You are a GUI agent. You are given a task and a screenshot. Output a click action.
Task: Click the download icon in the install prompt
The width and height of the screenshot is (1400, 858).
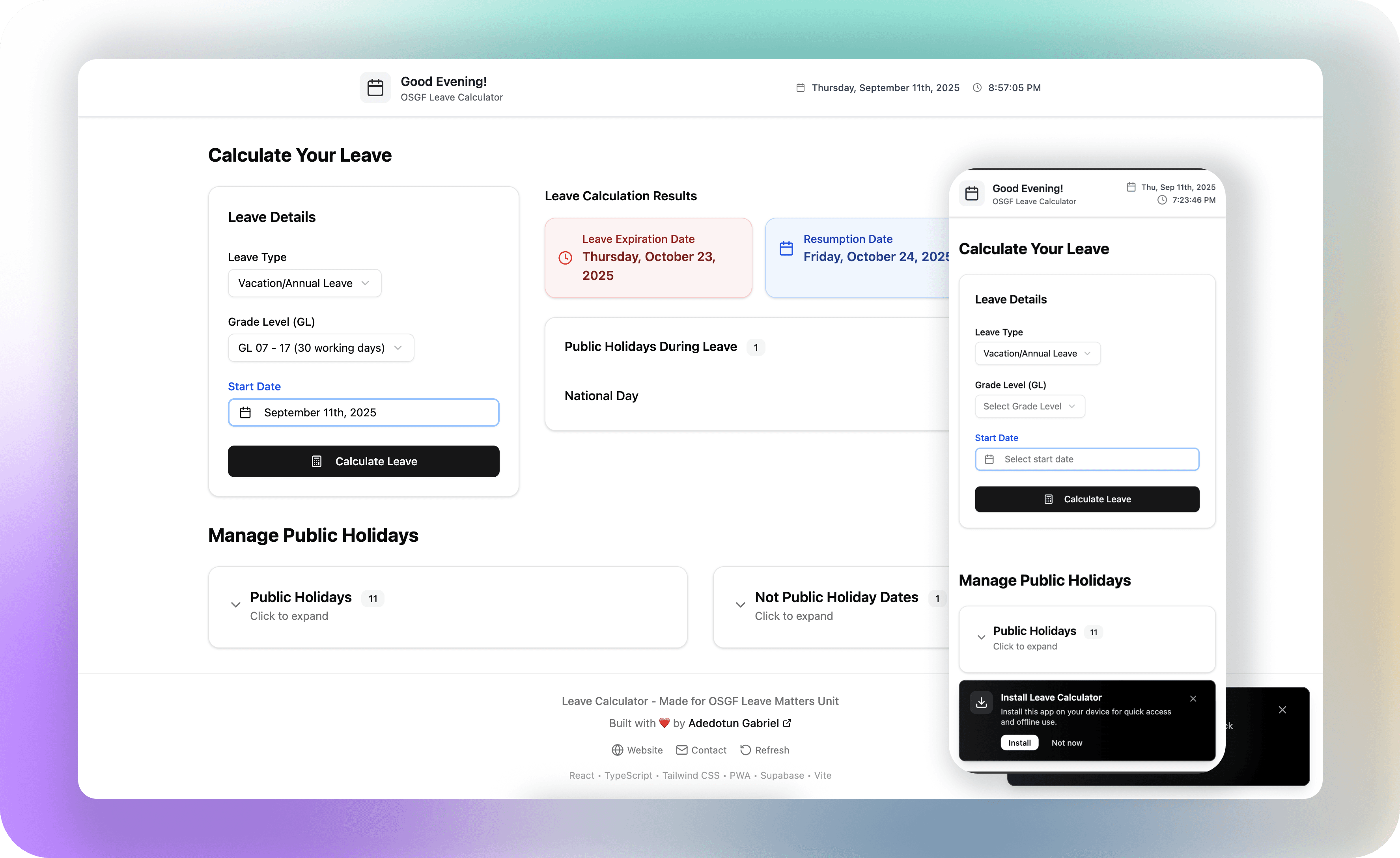[981, 703]
